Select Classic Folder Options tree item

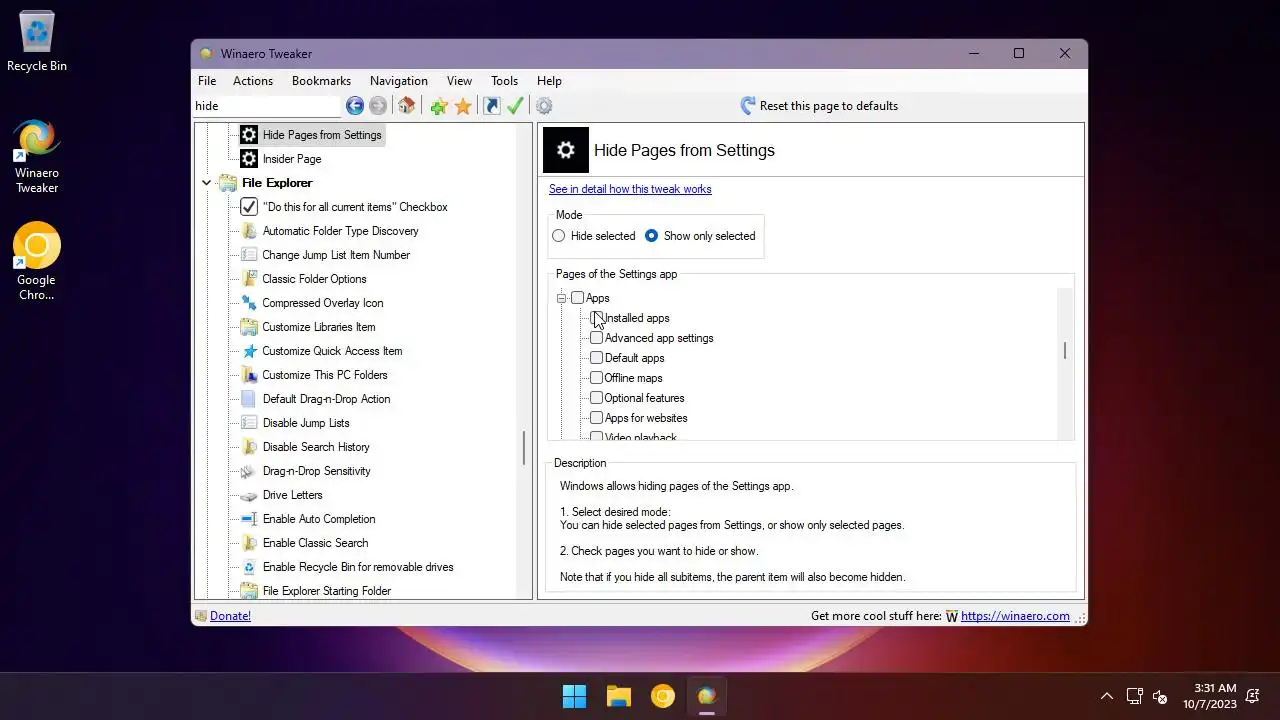[314, 279]
